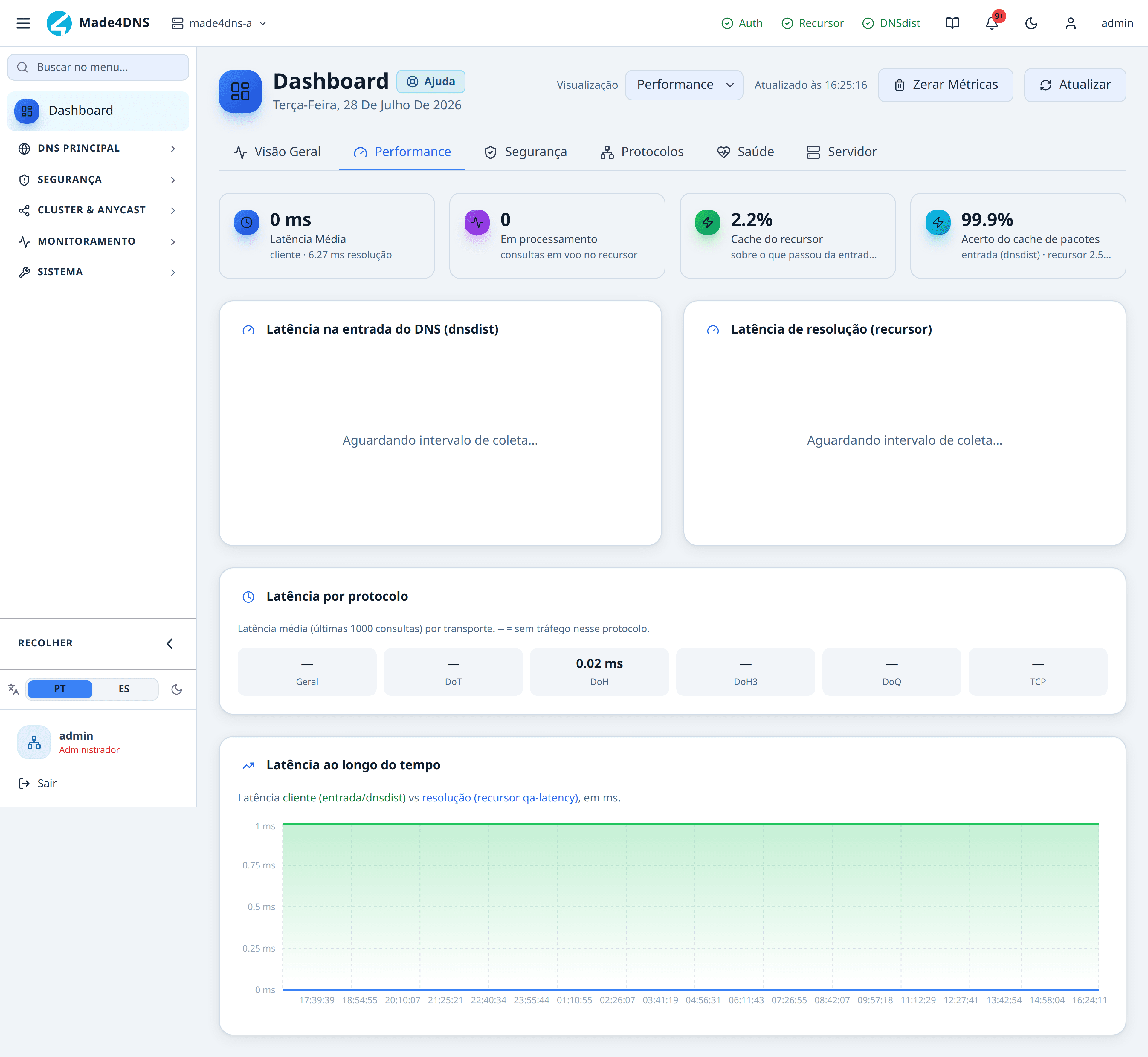Click the user profile icon in header
The image size is (1148, 1057).
1071,23
